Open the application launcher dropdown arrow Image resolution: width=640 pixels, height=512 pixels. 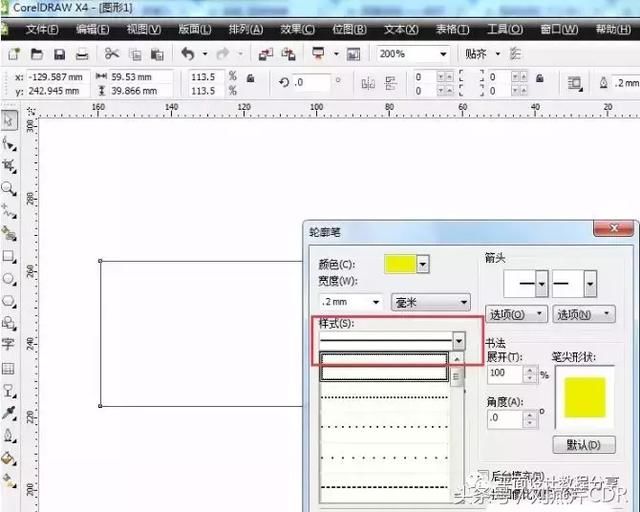[x=336, y=53]
